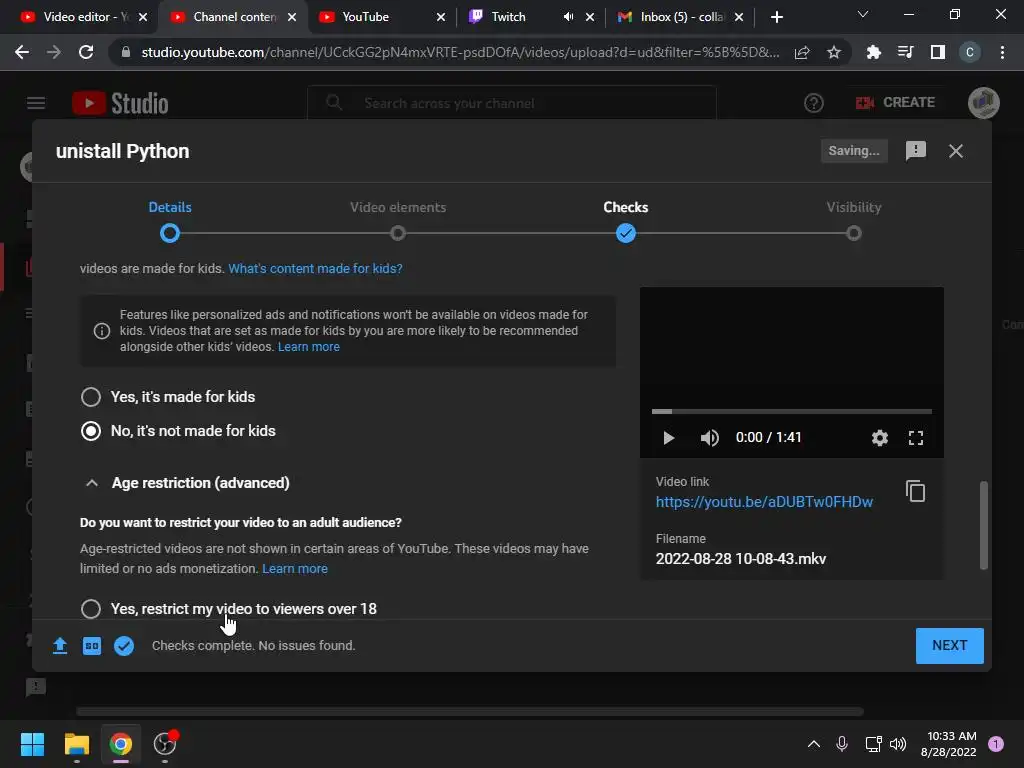The width and height of the screenshot is (1024, 768).
Task: Click the page horizontal scrollbar at the bottom
Action: tap(470, 711)
